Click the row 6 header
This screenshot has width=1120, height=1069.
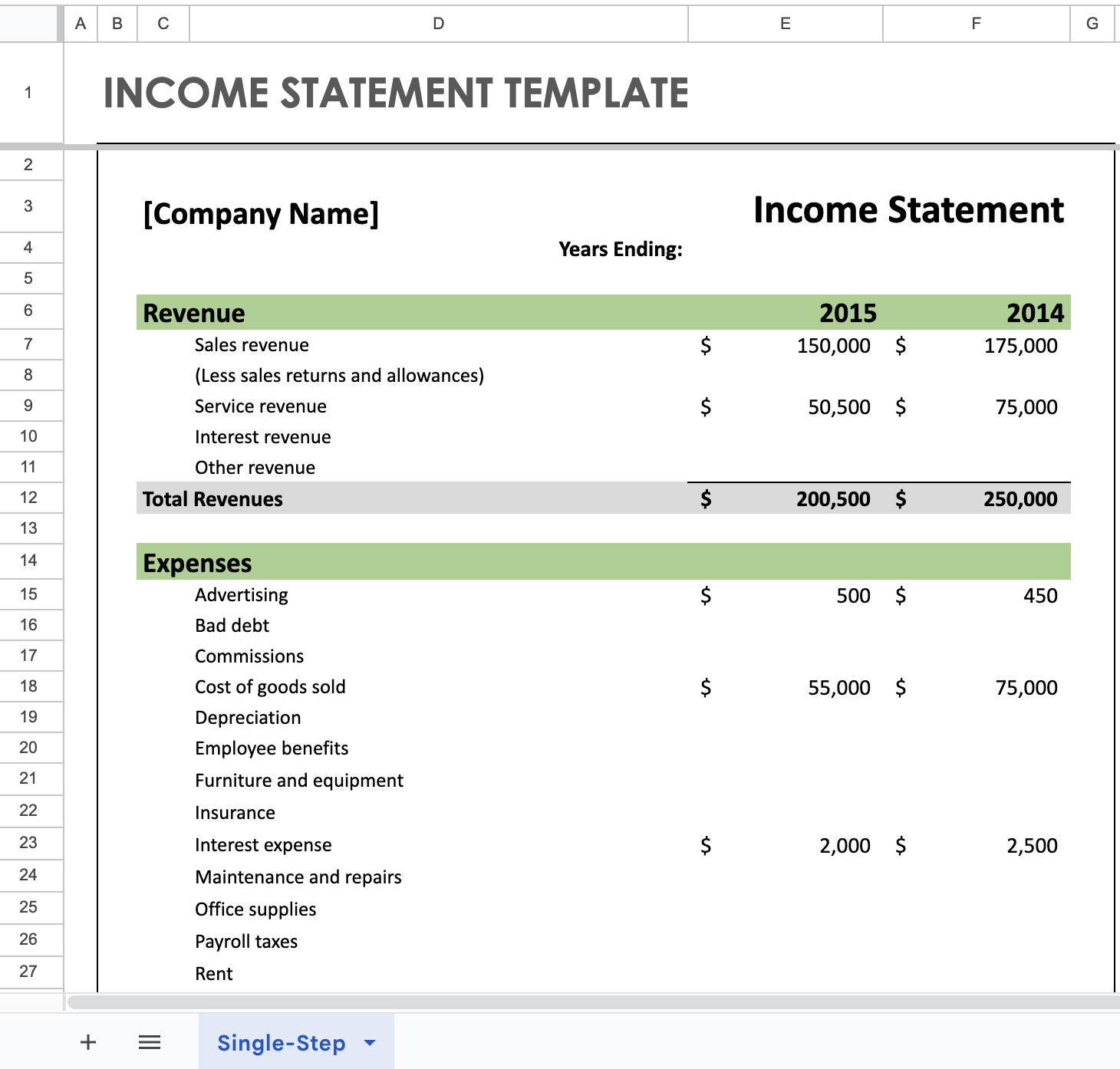(29, 311)
